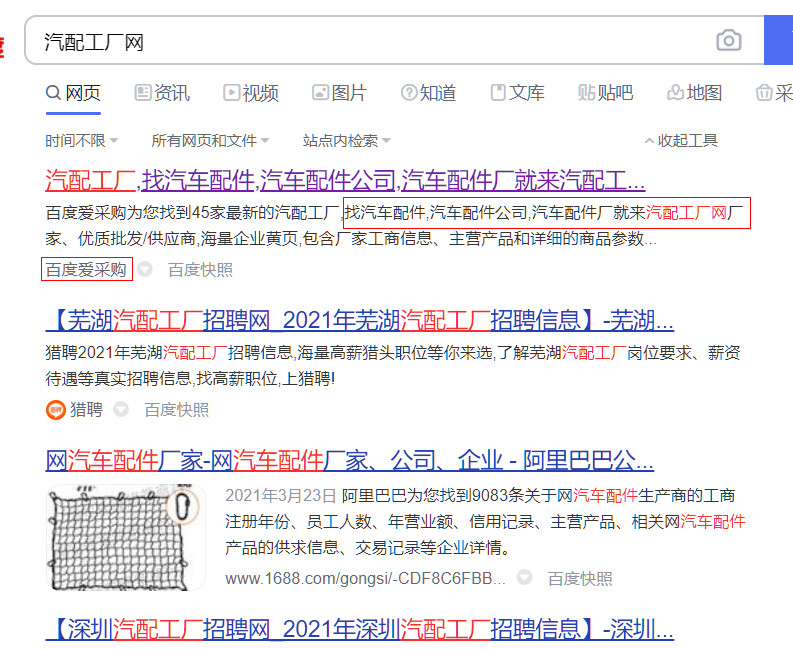This screenshot has width=793, height=649.
Task: Open the 资讯 news tab
Action: (161, 93)
